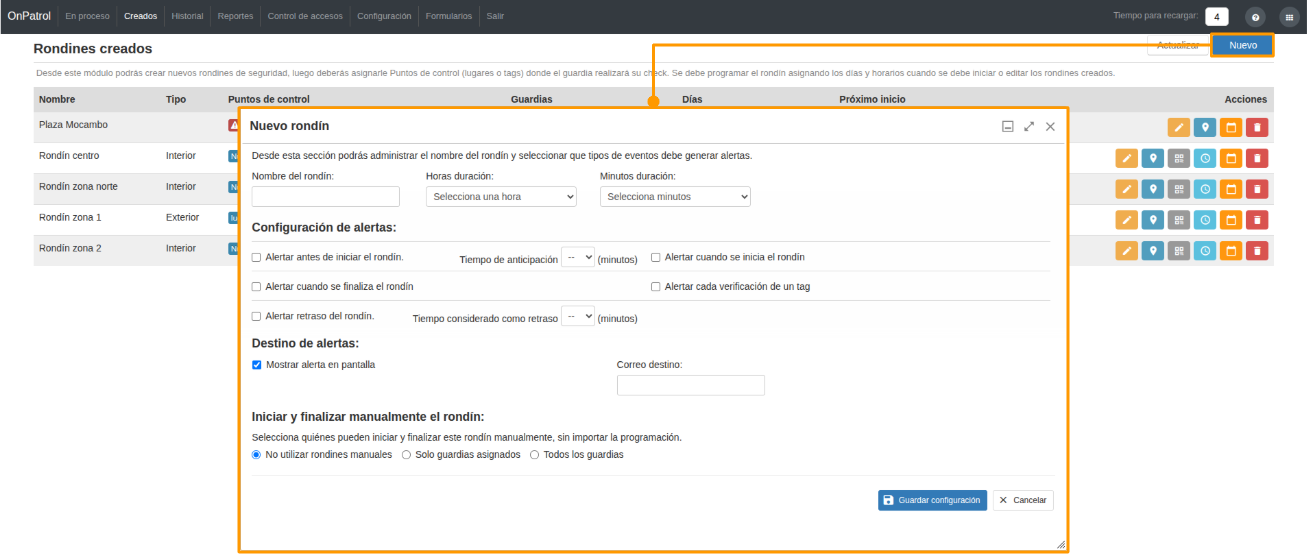Click the Exterior type cell
Screen dimensions: 1307x557
pos(182,217)
